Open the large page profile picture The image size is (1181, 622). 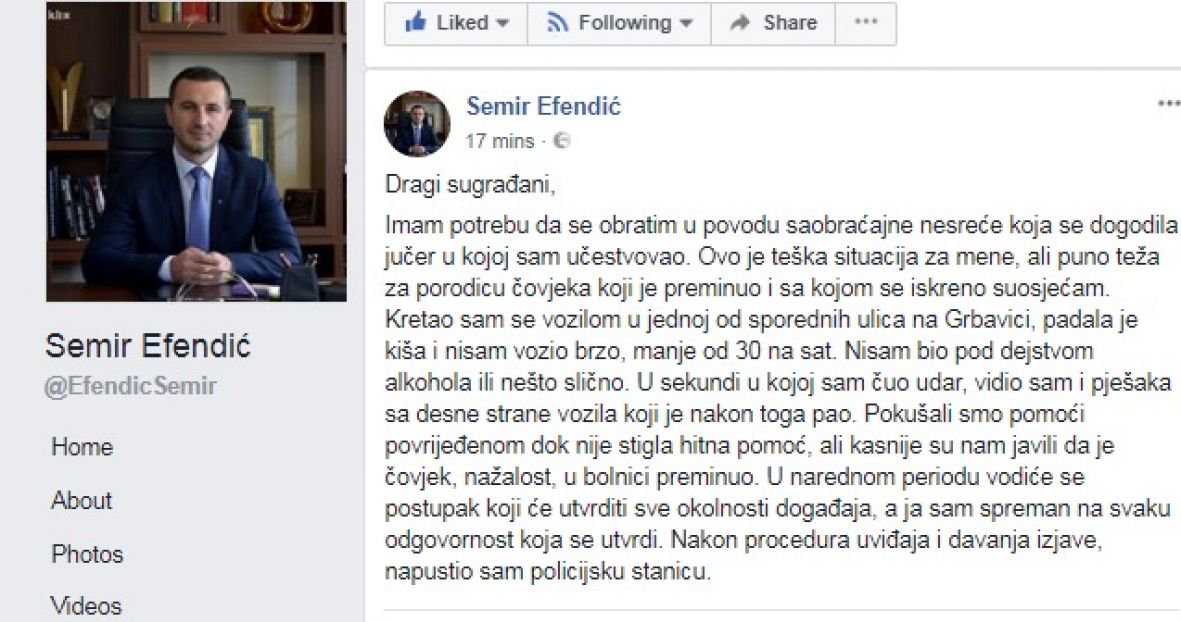[197, 151]
